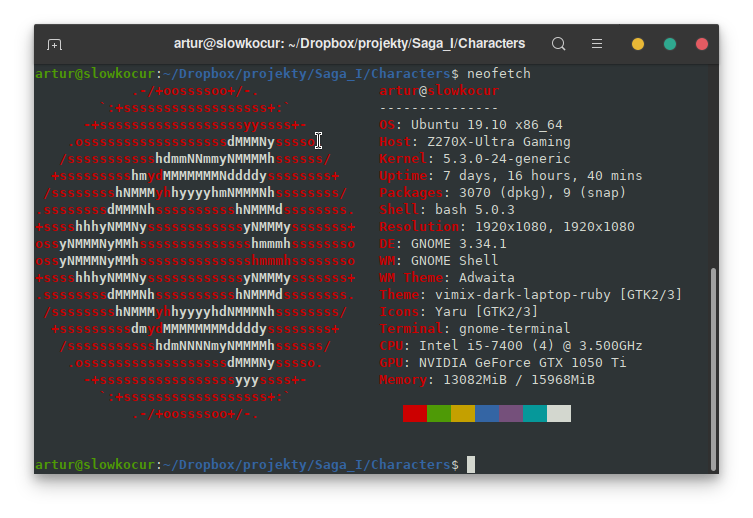Click the light gray color block
The image size is (753, 518).
coord(559,413)
